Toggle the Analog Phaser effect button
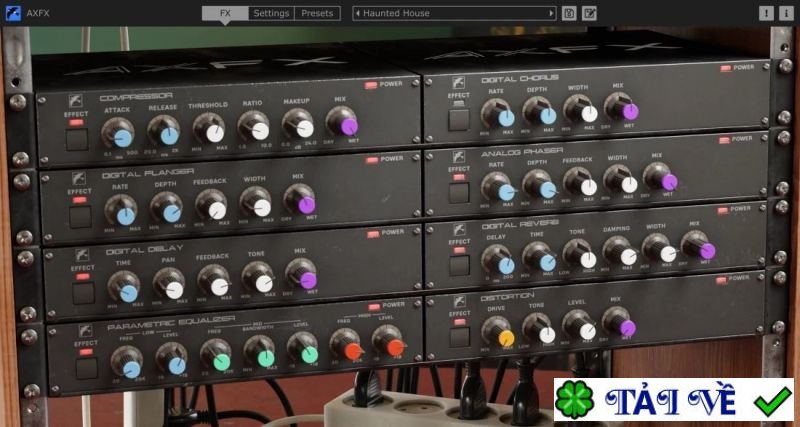The image size is (800, 427). (459, 193)
